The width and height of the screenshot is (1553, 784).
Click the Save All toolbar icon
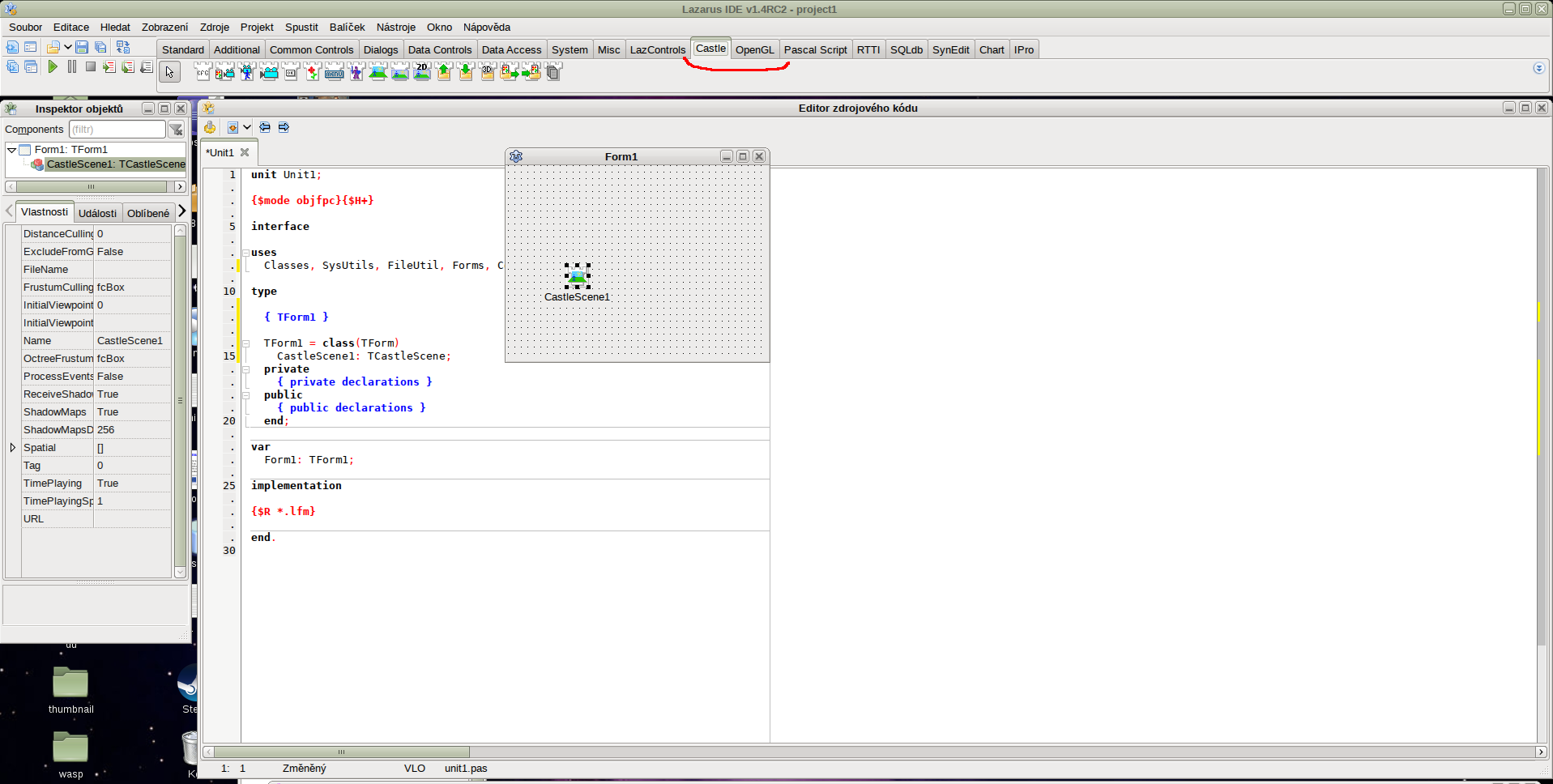coord(100,47)
